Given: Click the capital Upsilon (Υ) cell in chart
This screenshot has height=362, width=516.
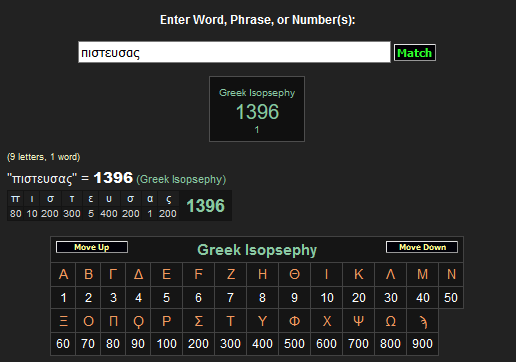Looking at the screenshot, I should 262,321.
